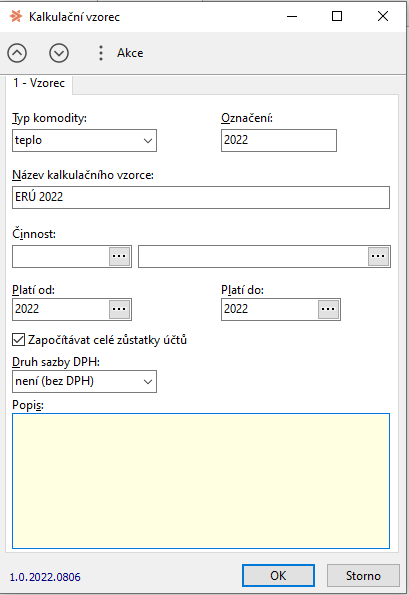Open first Činnost lookup ellipsis button

(119, 256)
